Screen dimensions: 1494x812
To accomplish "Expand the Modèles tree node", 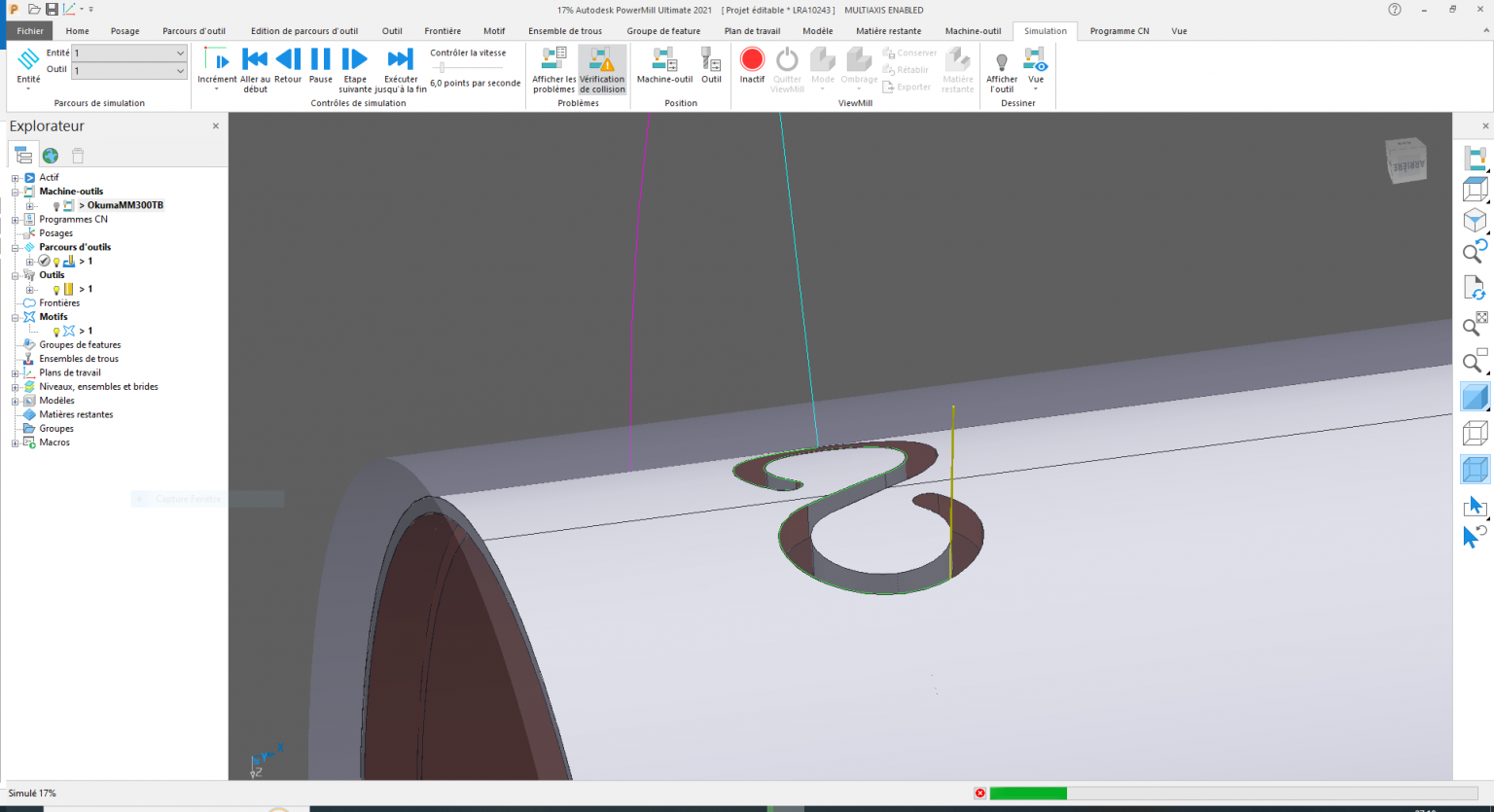I will coord(16,401).
